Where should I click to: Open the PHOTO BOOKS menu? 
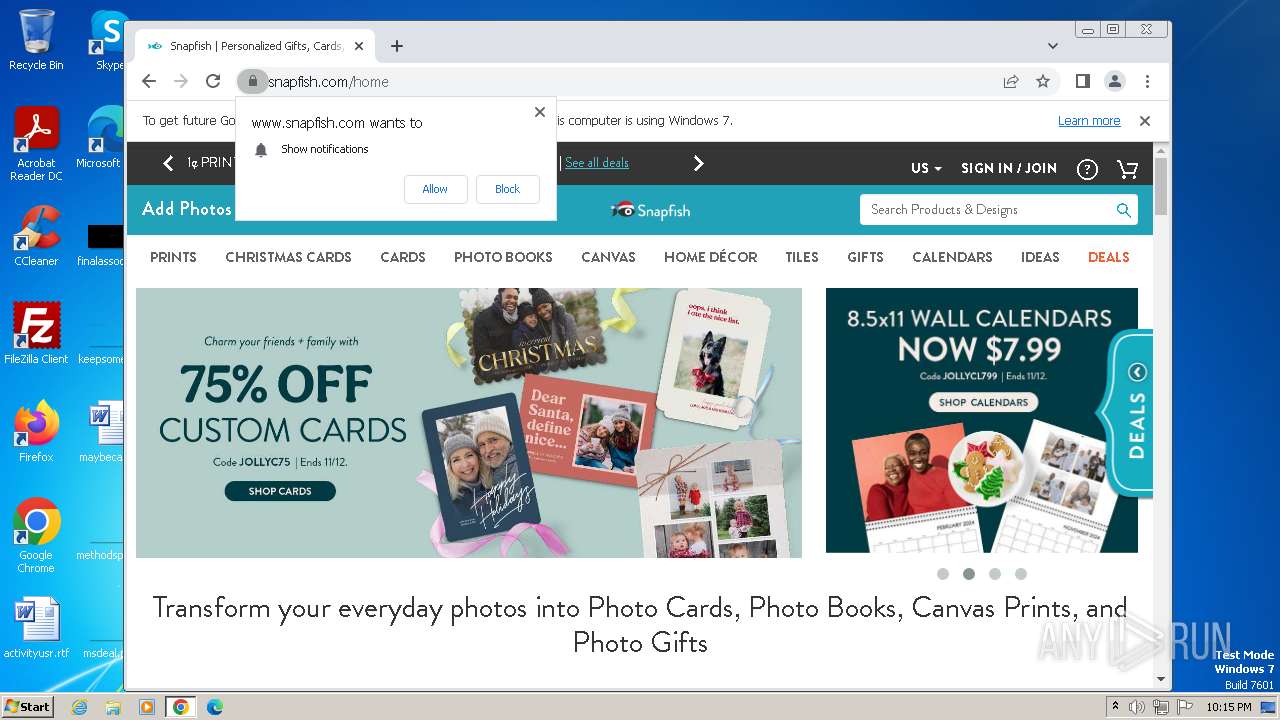(503, 257)
